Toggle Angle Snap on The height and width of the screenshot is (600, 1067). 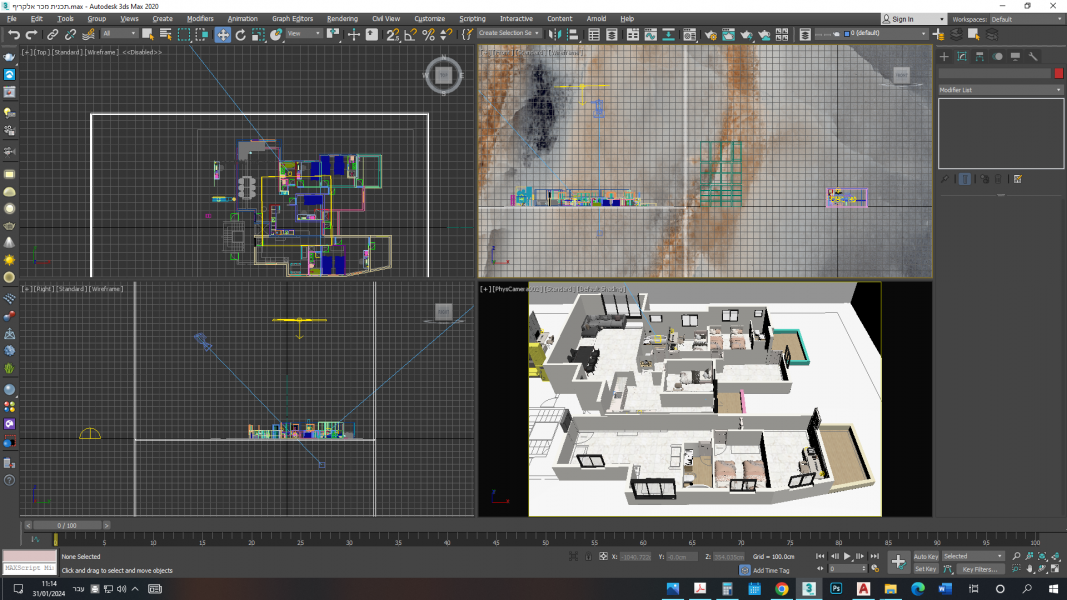pyautogui.click(x=411, y=34)
